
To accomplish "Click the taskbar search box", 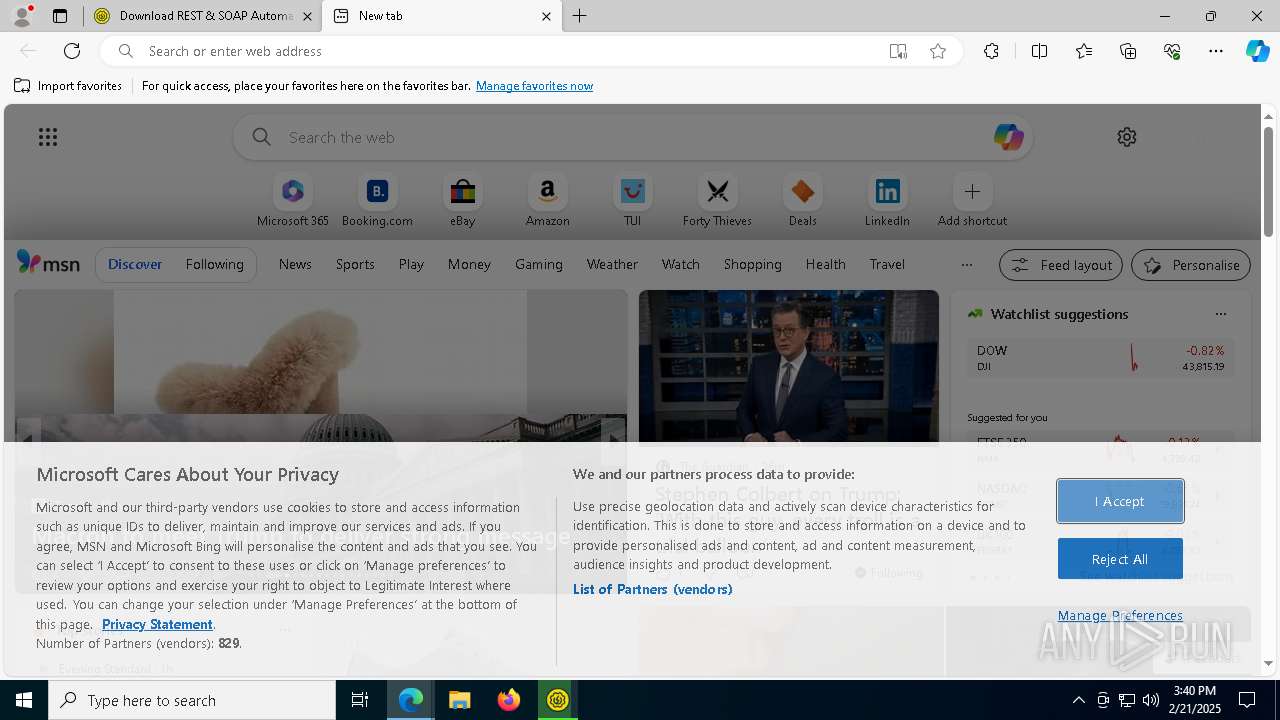I will tap(192, 700).
